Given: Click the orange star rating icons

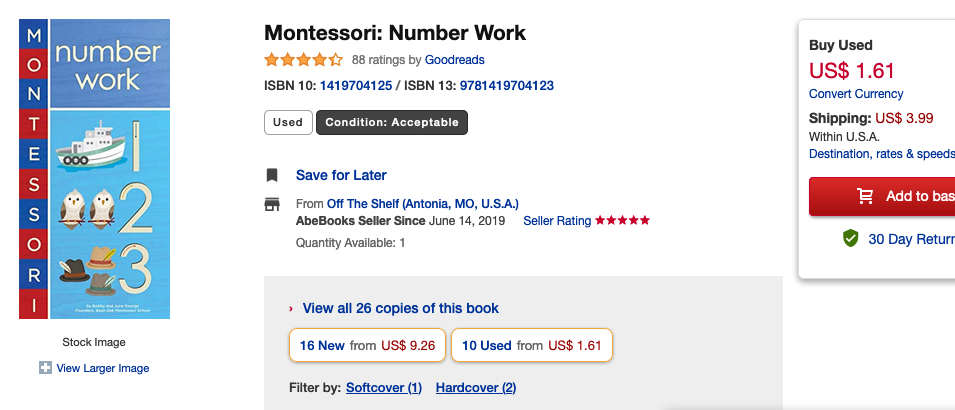Looking at the screenshot, I should [303, 60].
